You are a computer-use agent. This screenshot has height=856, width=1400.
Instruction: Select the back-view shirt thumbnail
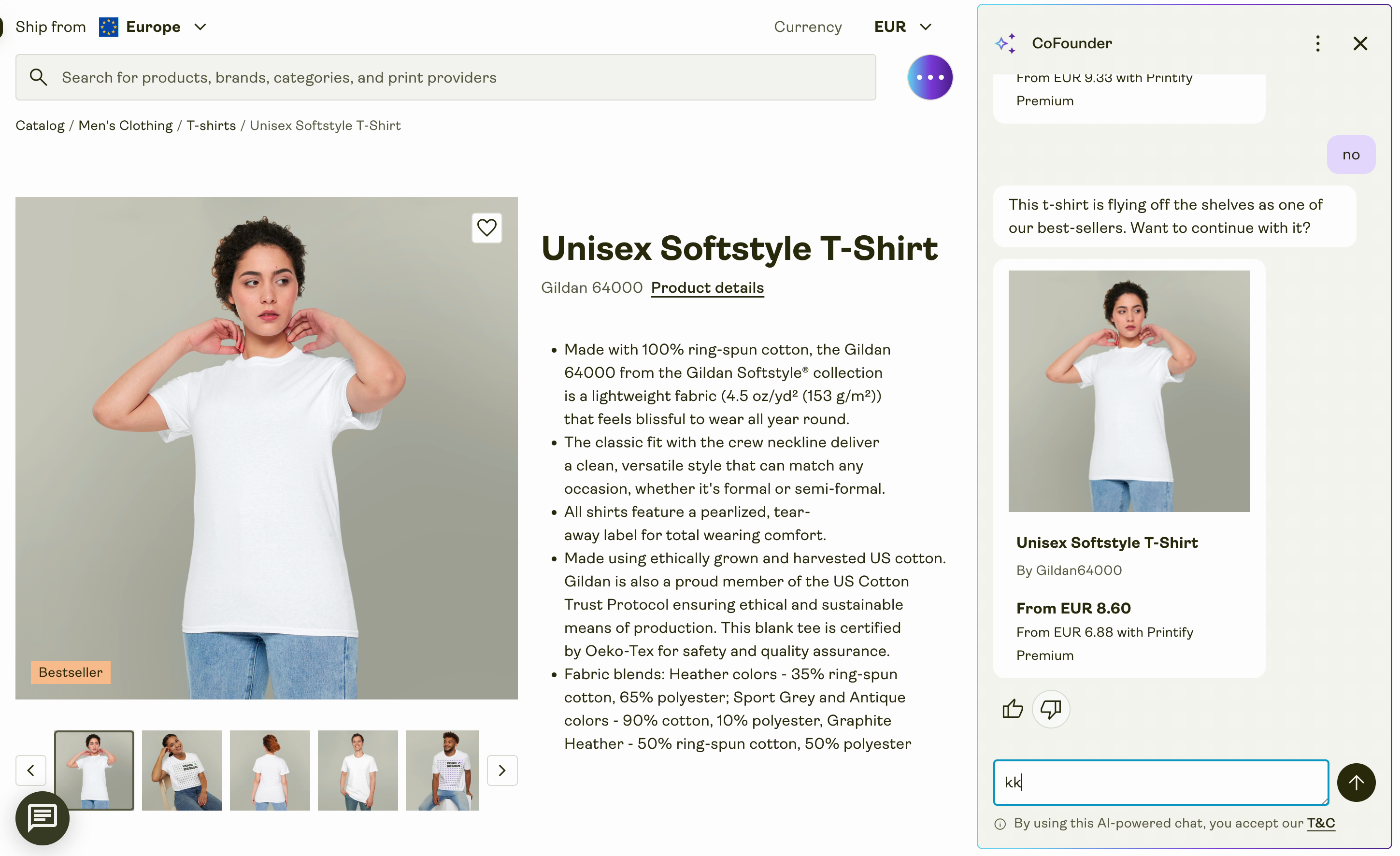pos(270,770)
